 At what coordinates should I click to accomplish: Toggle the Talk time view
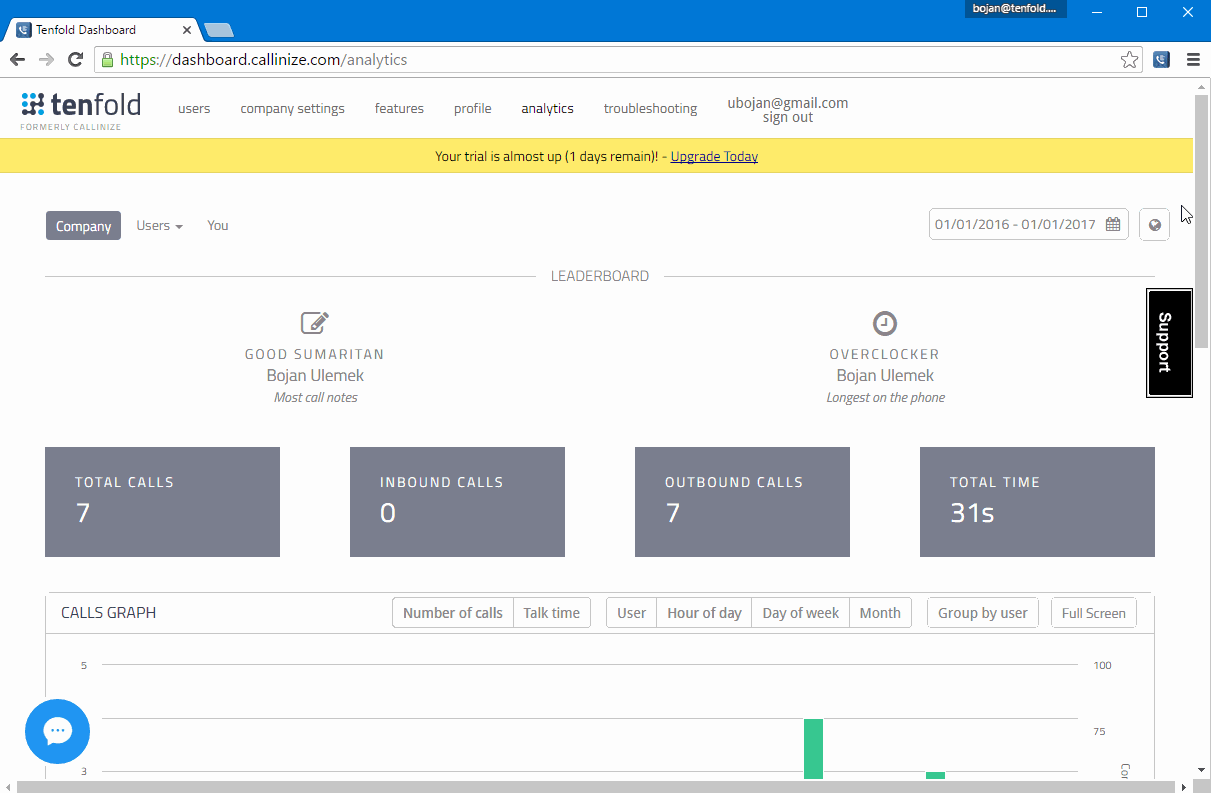pos(551,612)
